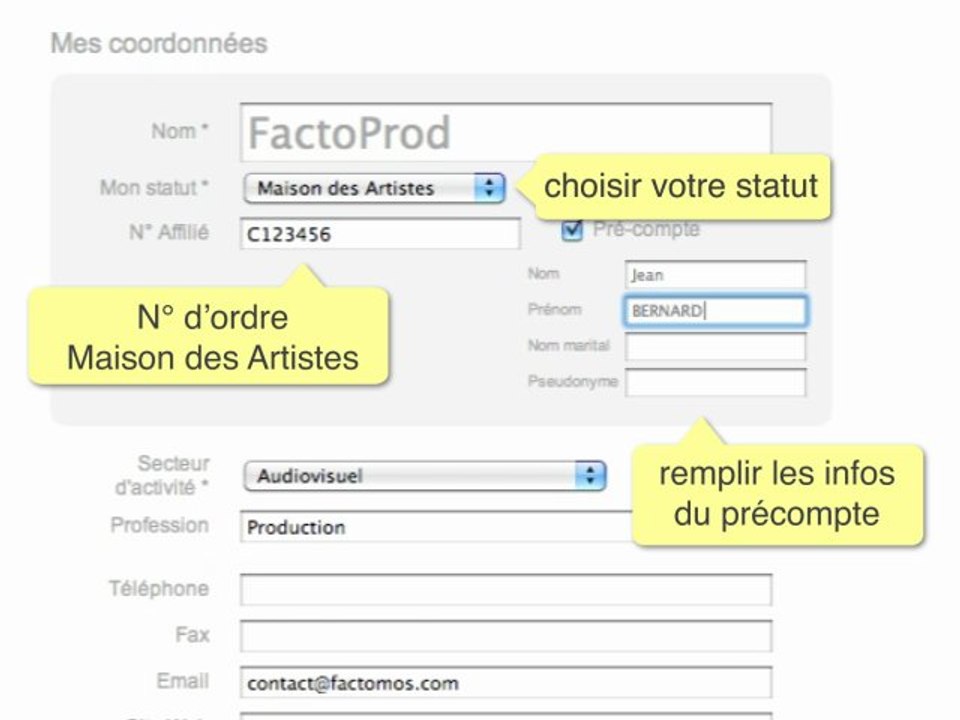Image resolution: width=960 pixels, height=720 pixels.
Task: Click the empty Fax field
Action: pyautogui.click(x=506, y=636)
